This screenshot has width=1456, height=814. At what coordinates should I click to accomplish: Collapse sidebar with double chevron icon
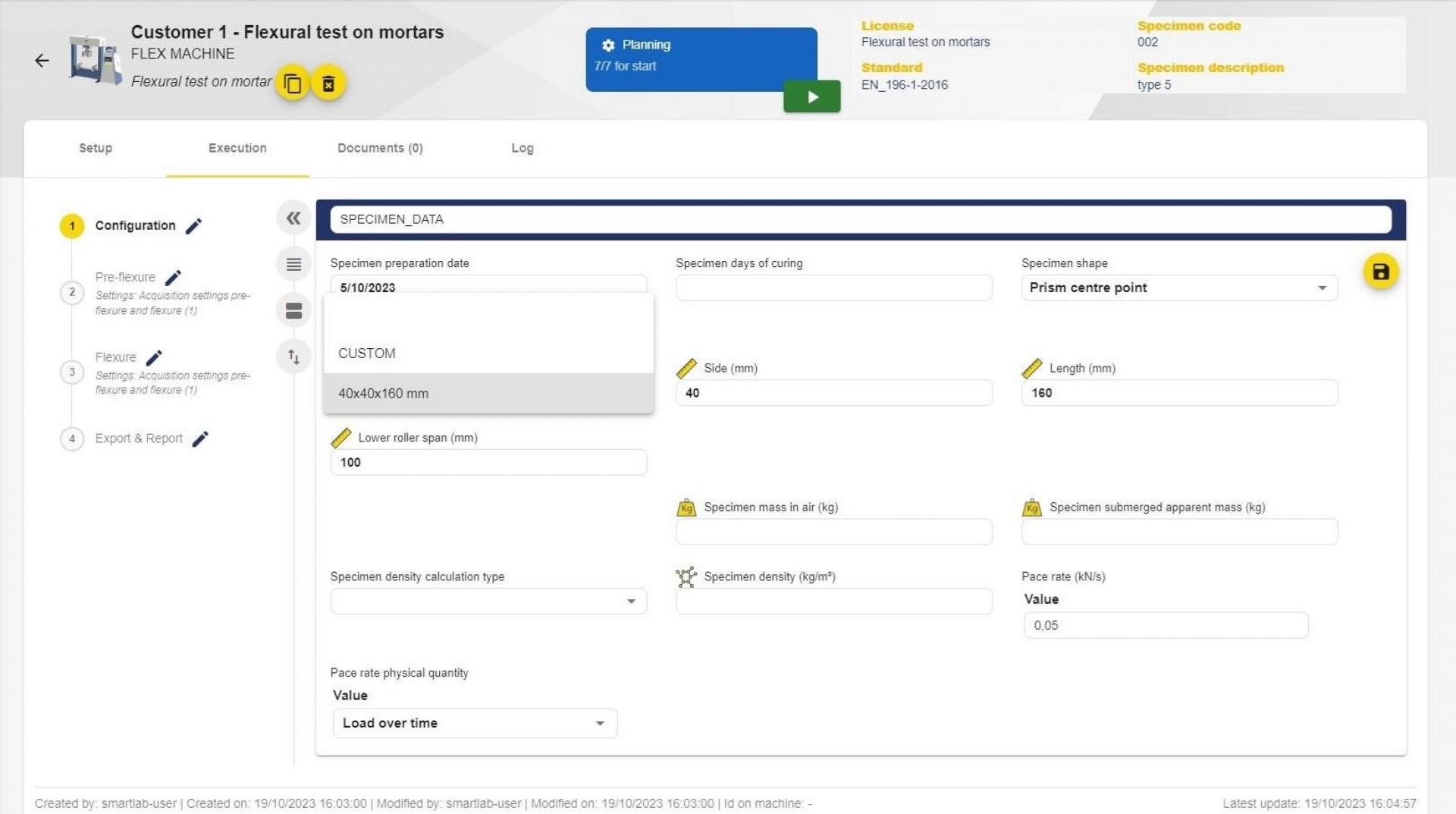[x=293, y=218]
